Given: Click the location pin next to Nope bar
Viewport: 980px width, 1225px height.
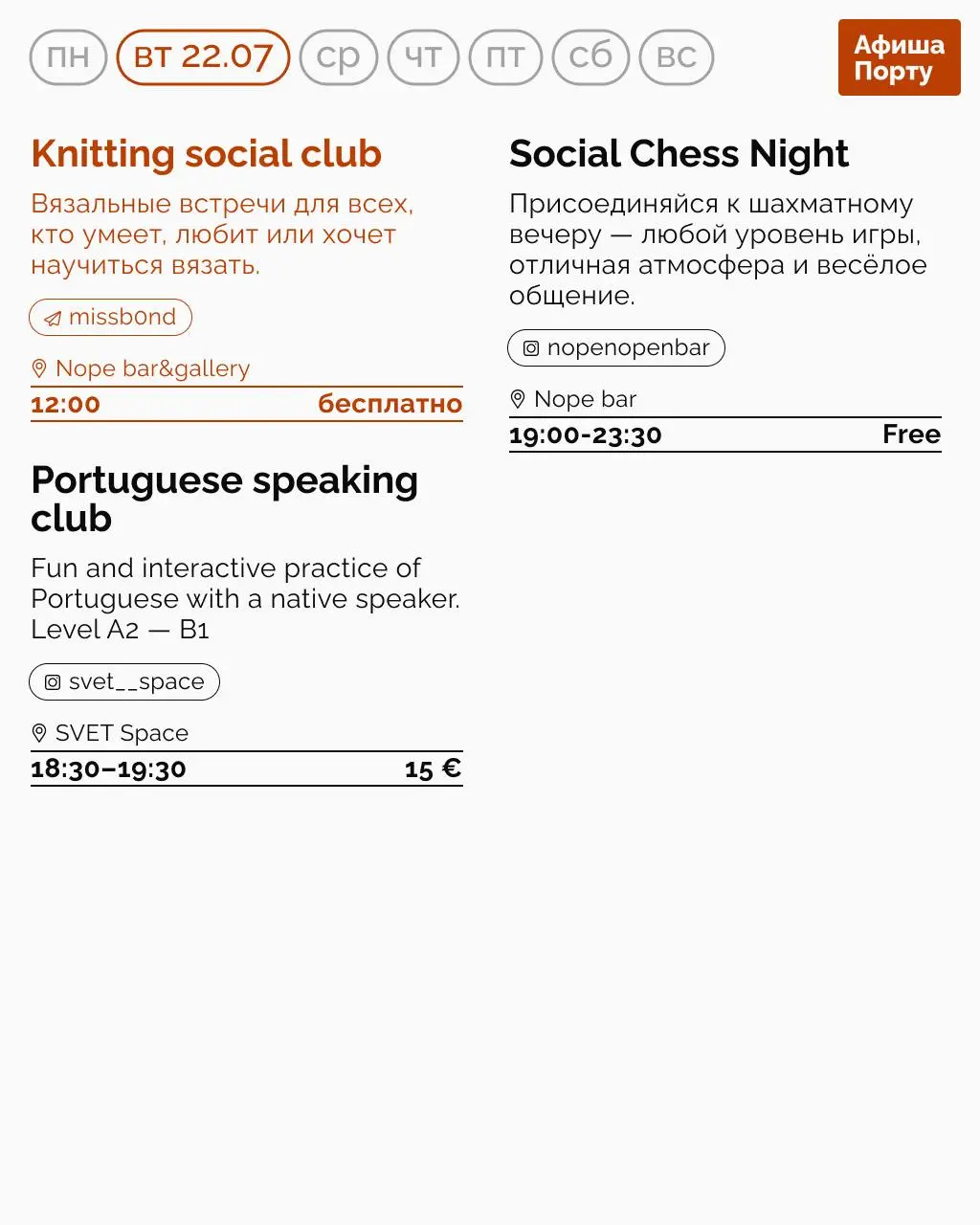Looking at the screenshot, I should [518, 399].
